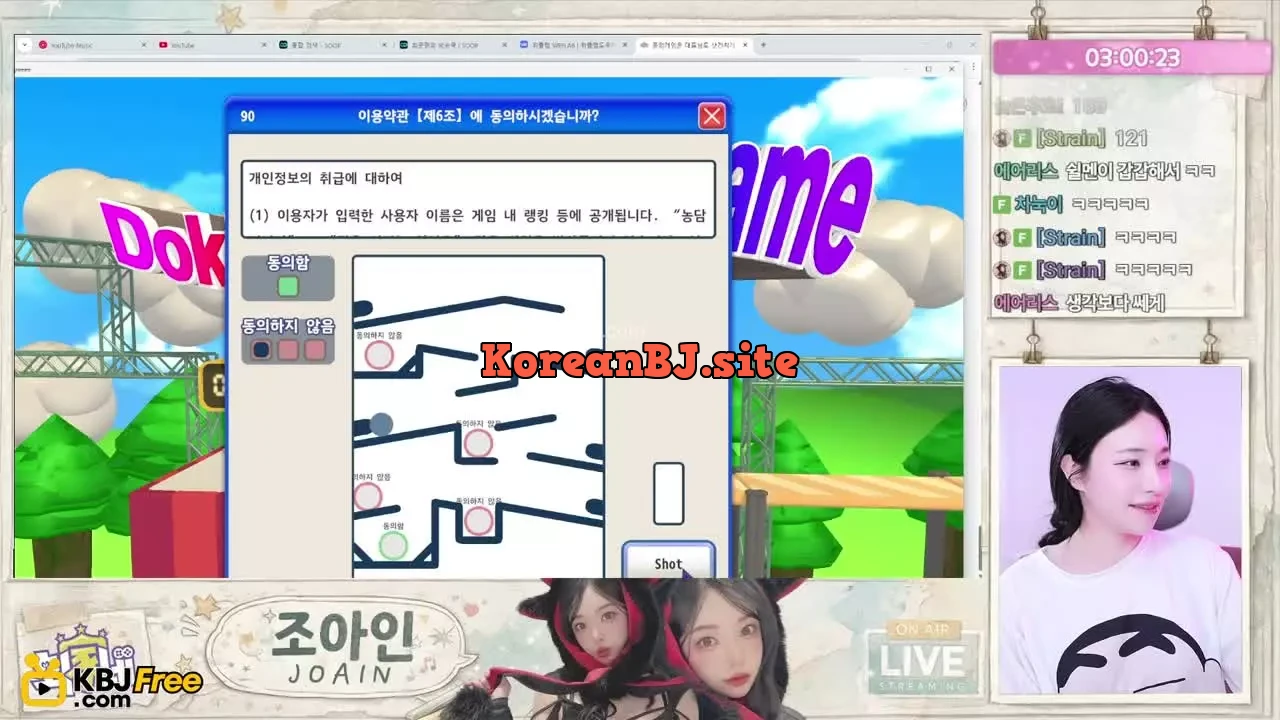The height and width of the screenshot is (720, 1280).
Task: Click the Shot button
Action: pos(668,562)
